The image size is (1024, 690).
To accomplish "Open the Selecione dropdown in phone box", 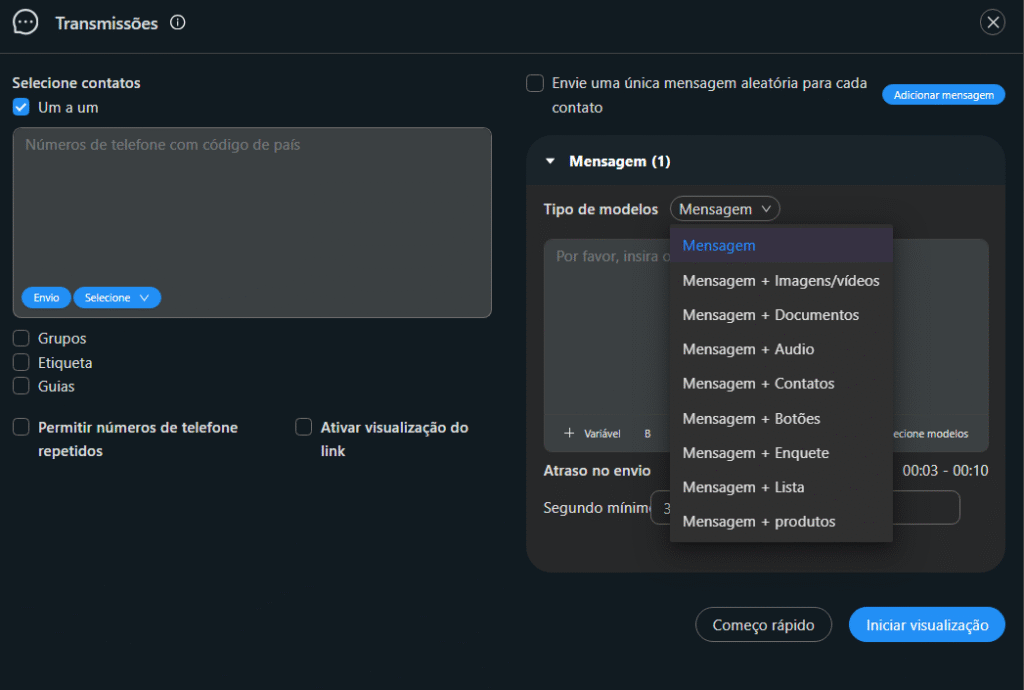I will [x=117, y=298].
